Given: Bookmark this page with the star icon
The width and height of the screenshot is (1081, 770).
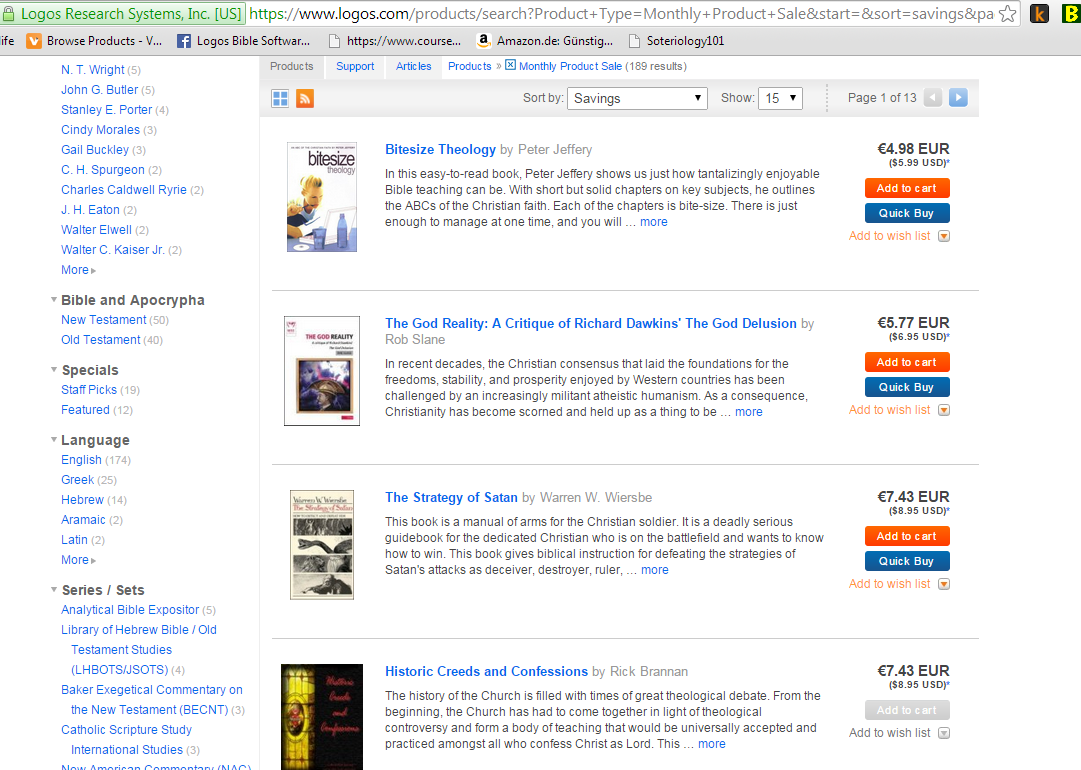Looking at the screenshot, I should [1007, 13].
